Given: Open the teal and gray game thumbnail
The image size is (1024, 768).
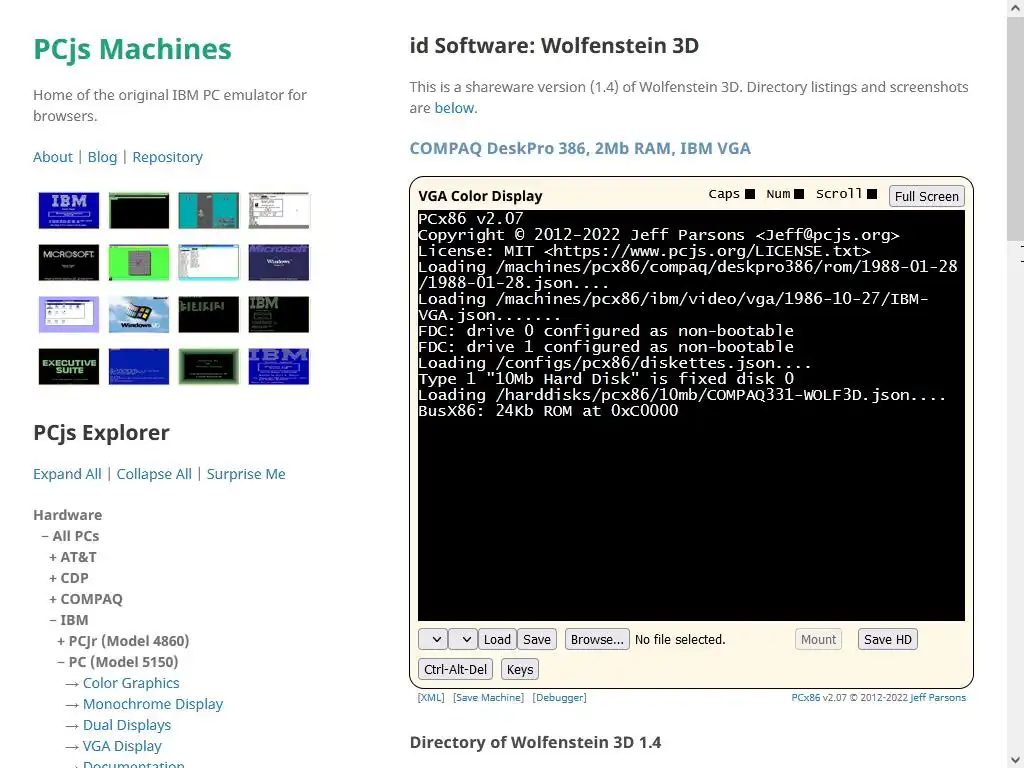Looking at the screenshot, I should point(208,210).
